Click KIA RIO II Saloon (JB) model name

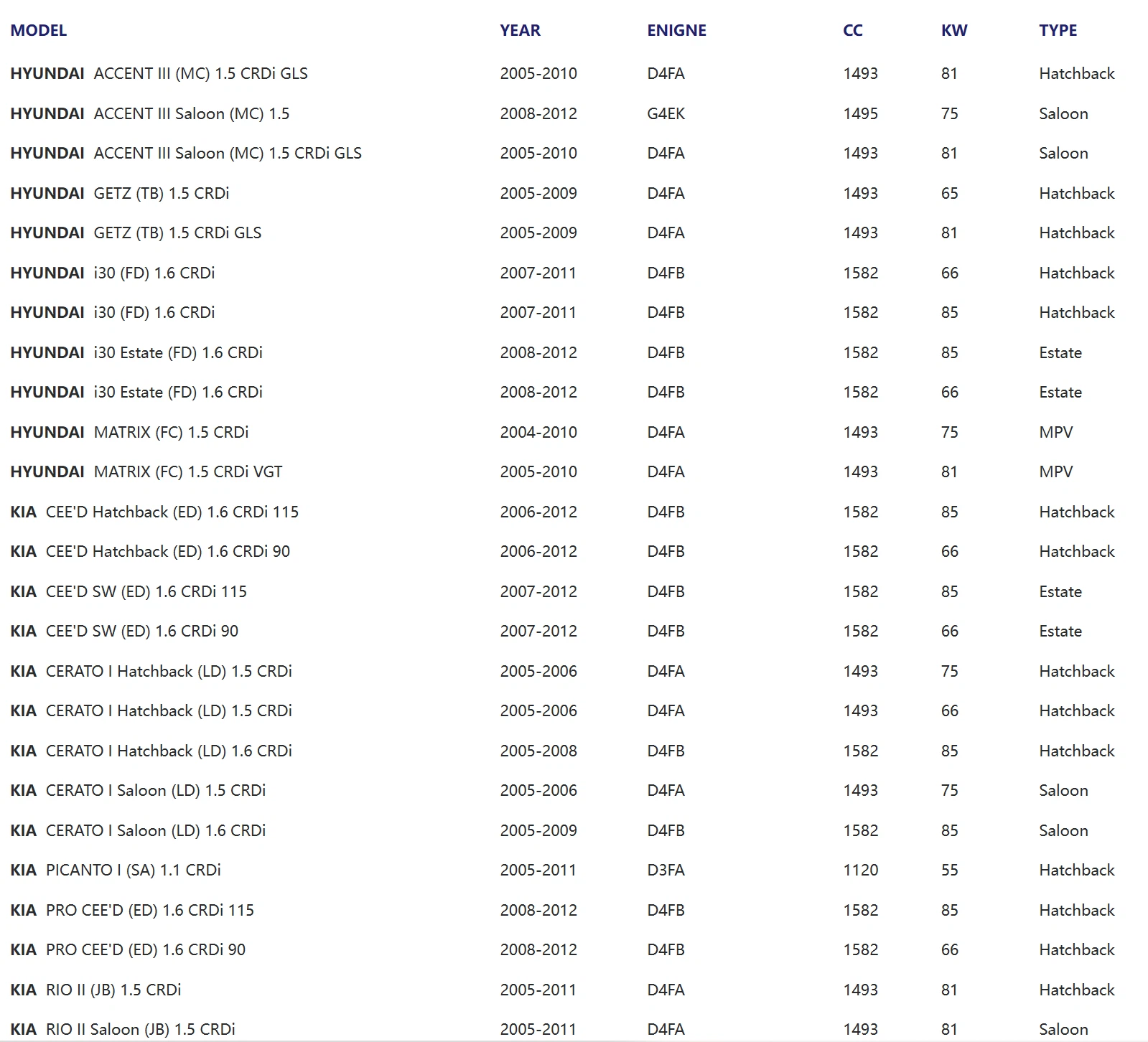123,1029
